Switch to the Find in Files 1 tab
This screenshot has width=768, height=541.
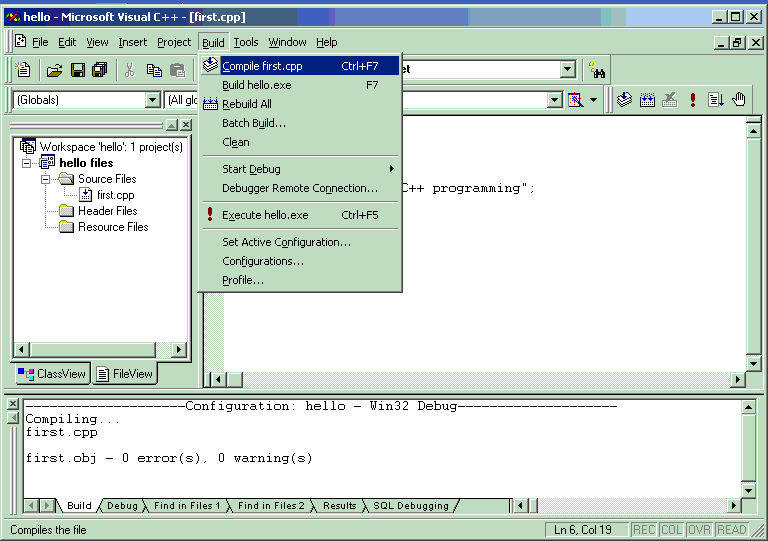point(187,505)
